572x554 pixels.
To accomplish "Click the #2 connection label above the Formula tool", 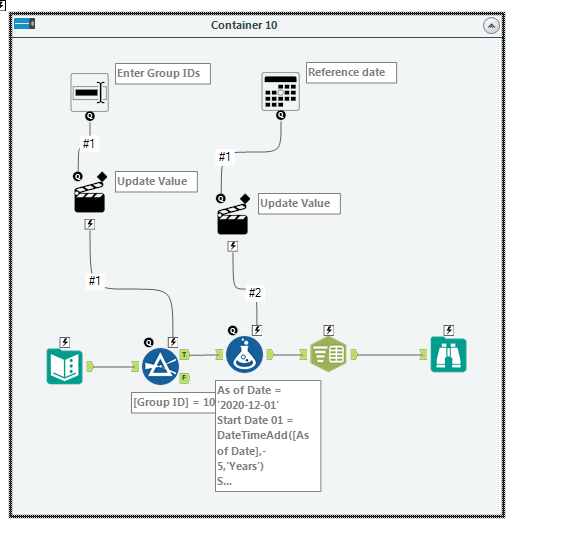I will 255,293.
